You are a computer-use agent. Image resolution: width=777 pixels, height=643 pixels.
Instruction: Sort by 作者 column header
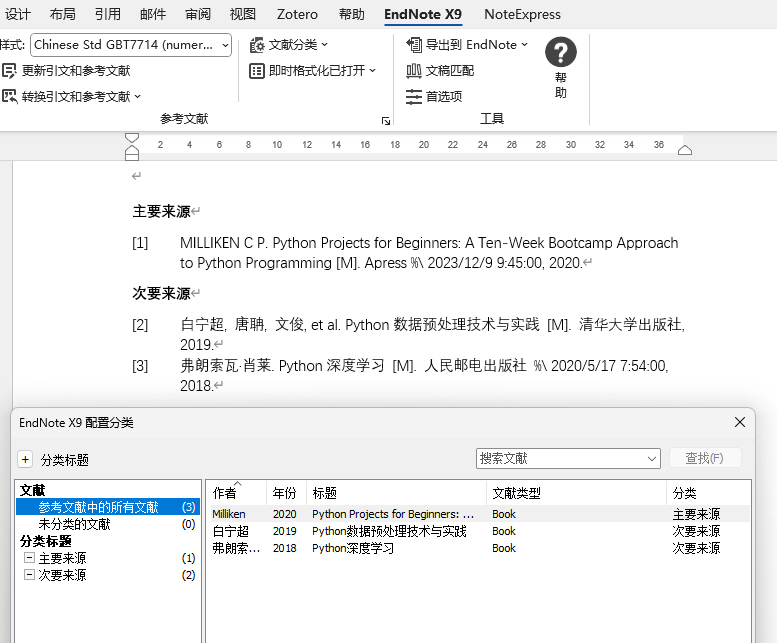pyautogui.click(x=237, y=493)
